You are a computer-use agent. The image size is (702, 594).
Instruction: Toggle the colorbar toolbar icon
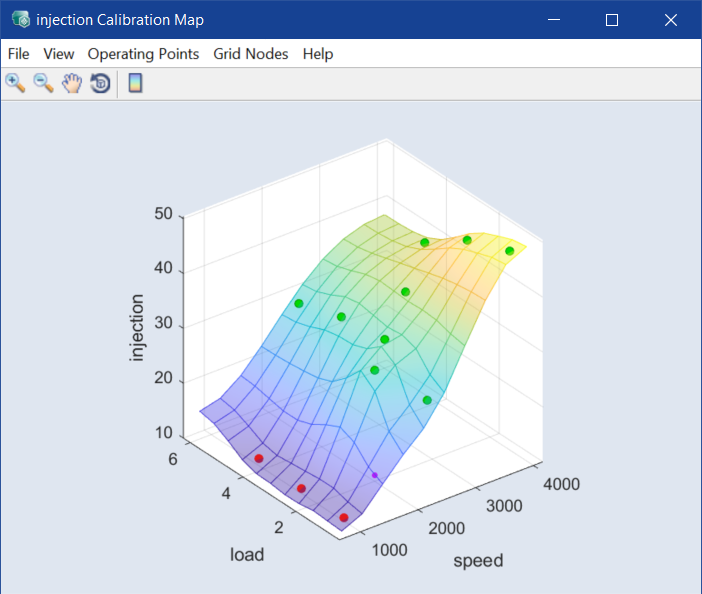[x=135, y=83]
